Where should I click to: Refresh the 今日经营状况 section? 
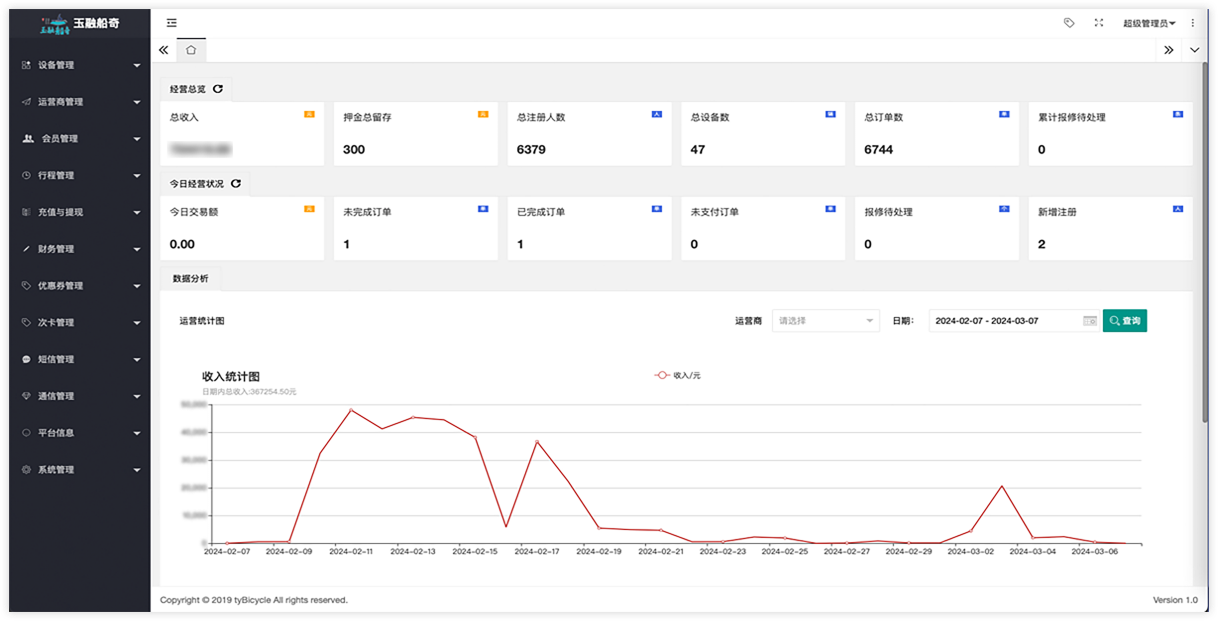tap(236, 184)
